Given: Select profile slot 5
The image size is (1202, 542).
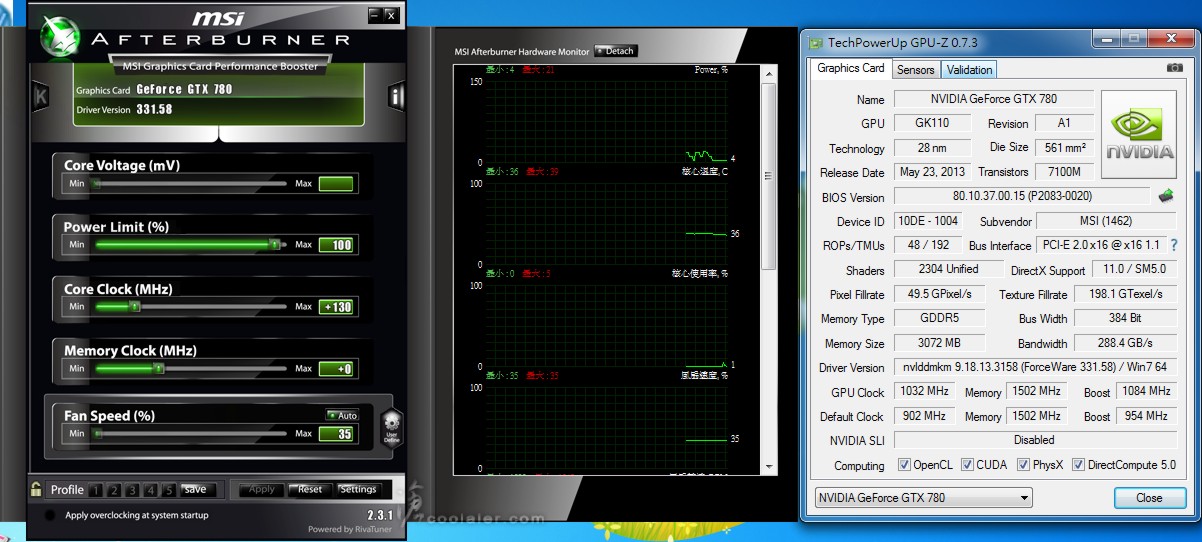Looking at the screenshot, I should click(x=169, y=490).
